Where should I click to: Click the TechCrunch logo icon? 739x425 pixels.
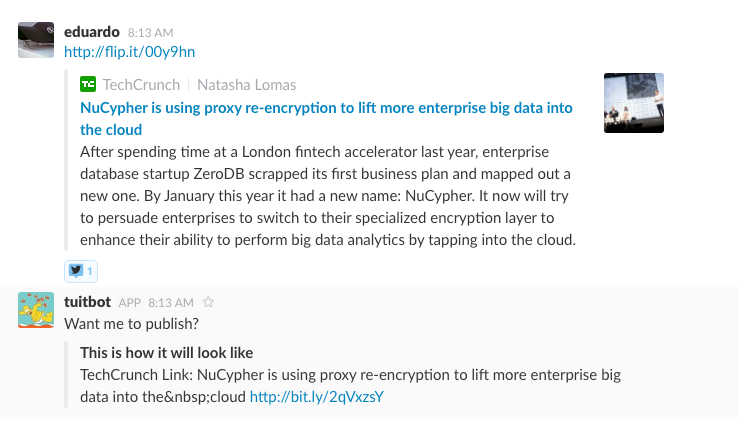88,85
